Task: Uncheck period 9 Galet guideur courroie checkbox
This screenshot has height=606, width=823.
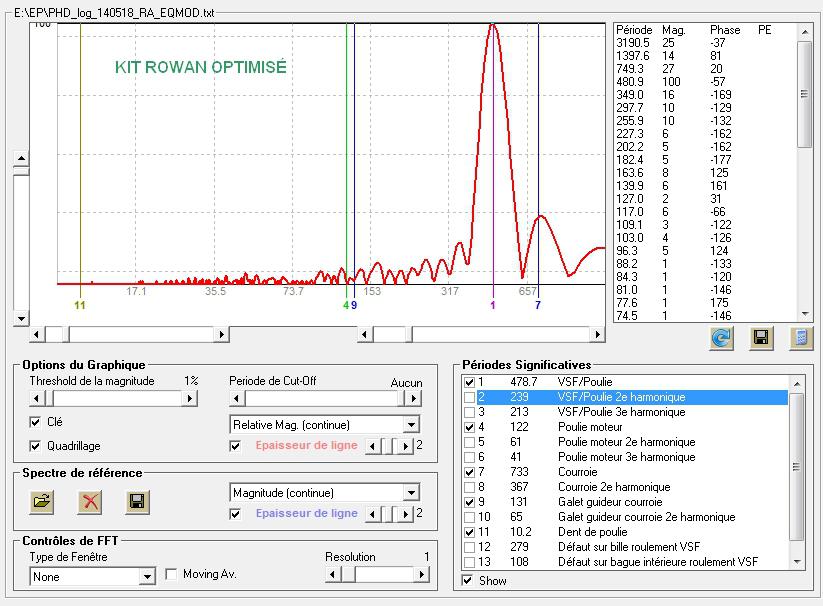Action: [470, 502]
